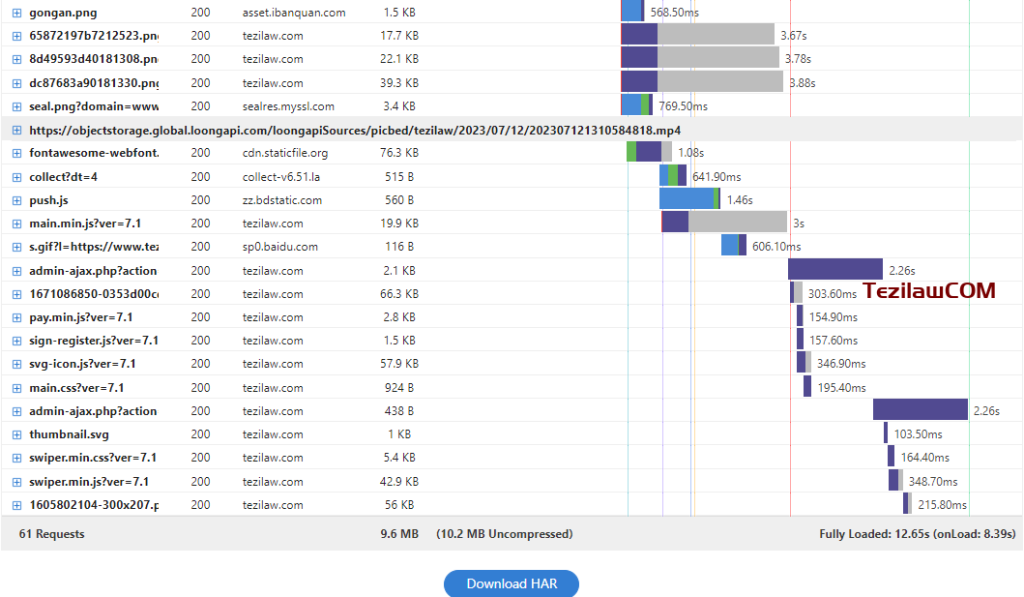Click the cdn.staticfile.org domain cell
This screenshot has width=1024, height=597.
(x=285, y=153)
